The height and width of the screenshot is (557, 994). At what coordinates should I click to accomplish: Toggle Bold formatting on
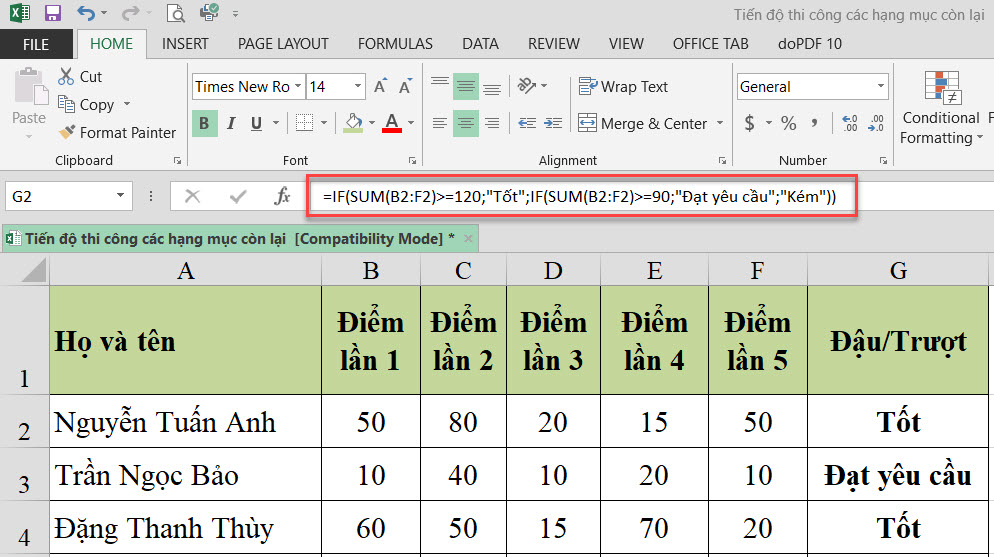click(x=204, y=124)
